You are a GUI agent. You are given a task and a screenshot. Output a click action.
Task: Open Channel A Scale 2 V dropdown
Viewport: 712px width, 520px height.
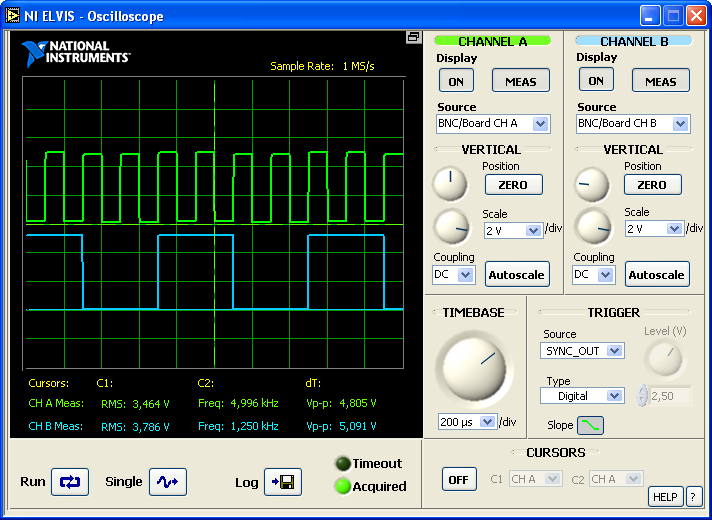(513, 231)
